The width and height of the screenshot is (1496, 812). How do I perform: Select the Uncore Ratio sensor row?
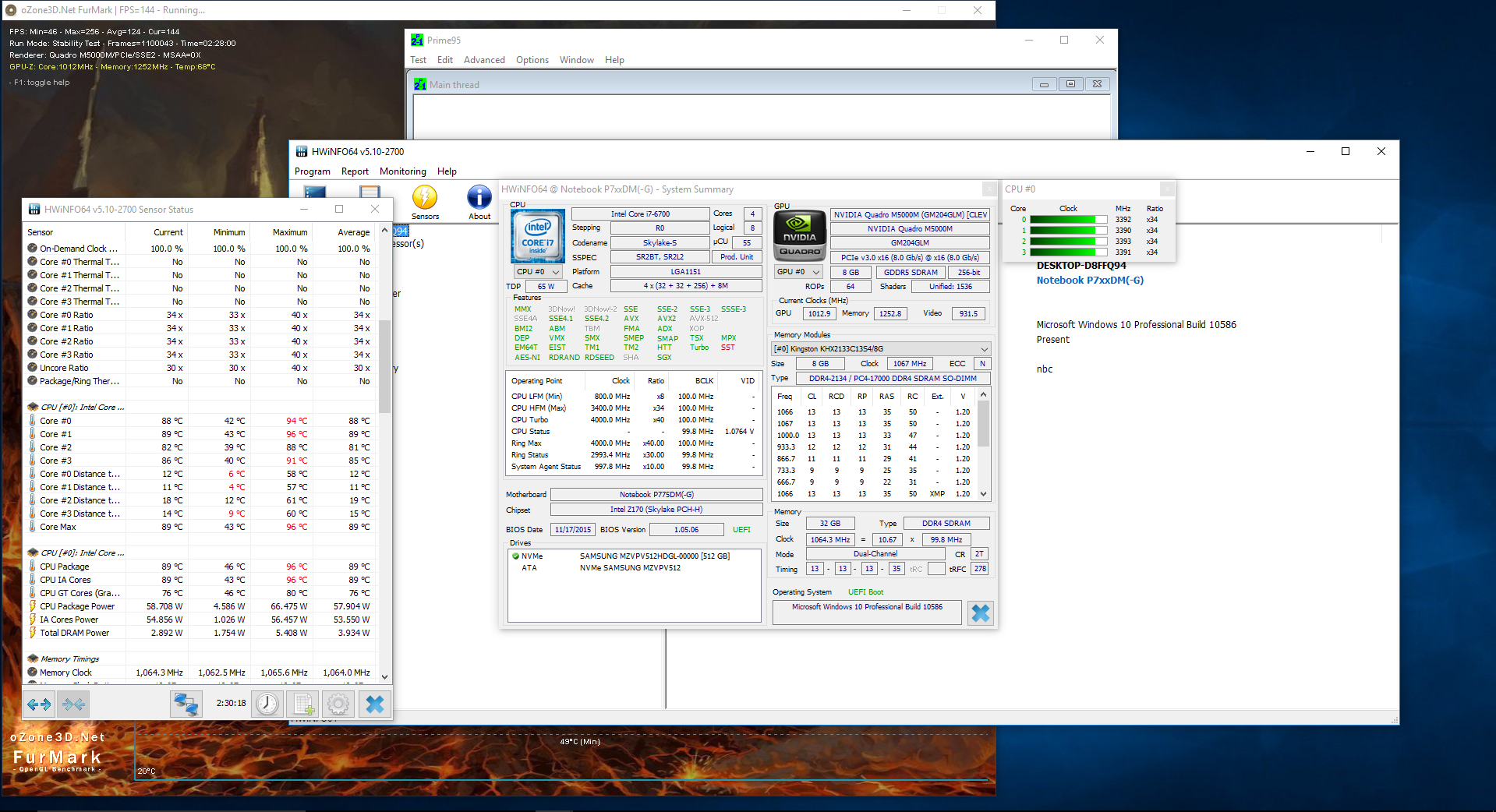200,368
